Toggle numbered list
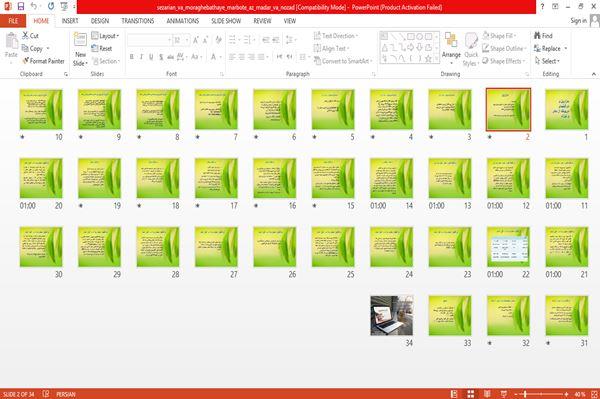This screenshot has width=600, height=399. (248, 40)
